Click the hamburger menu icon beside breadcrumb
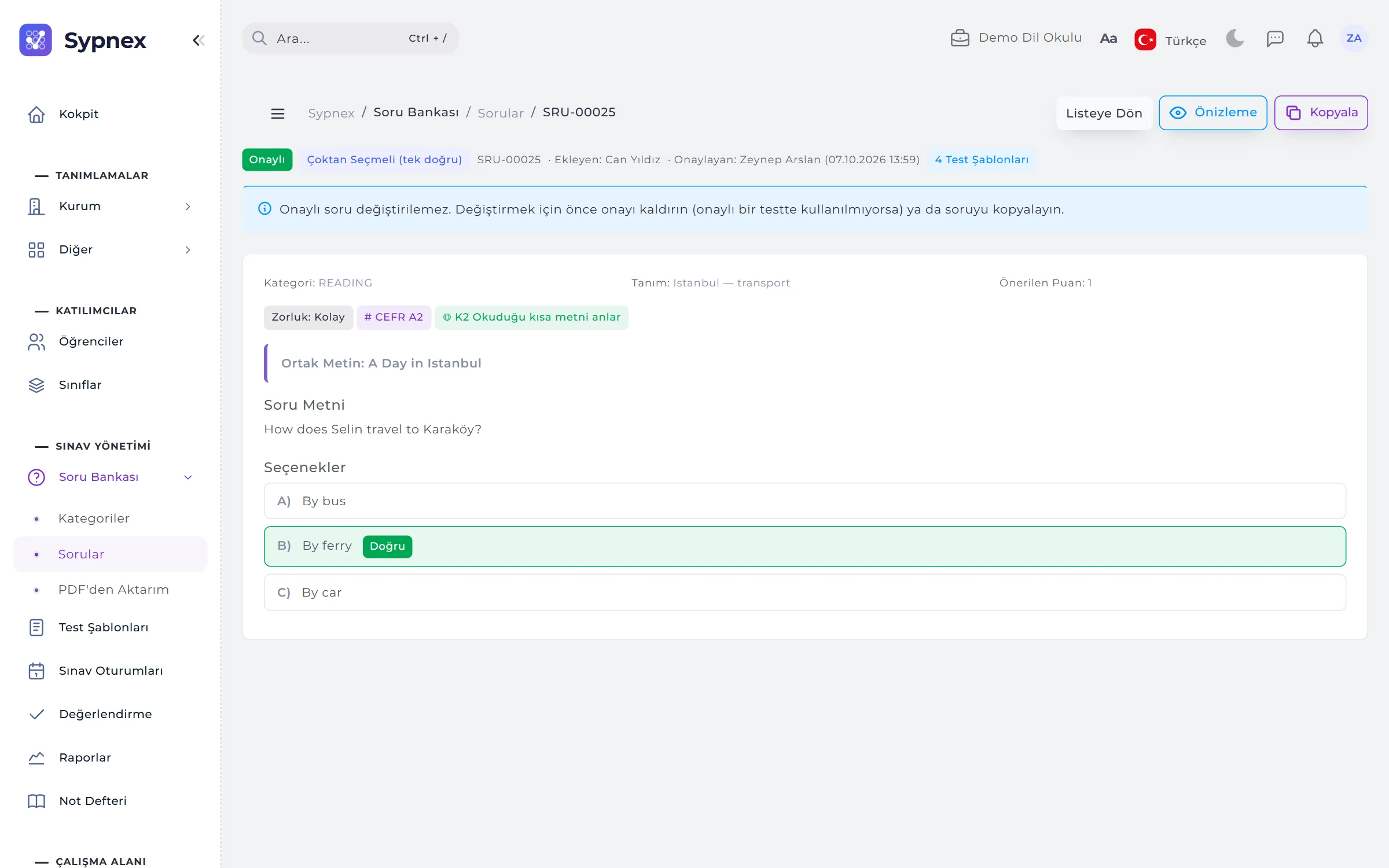The height and width of the screenshot is (868, 1389). coord(278,113)
